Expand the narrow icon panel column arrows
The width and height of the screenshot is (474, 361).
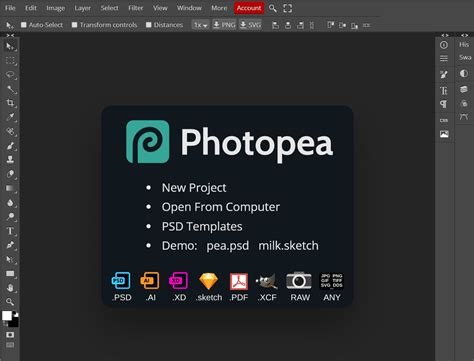click(445, 35)
